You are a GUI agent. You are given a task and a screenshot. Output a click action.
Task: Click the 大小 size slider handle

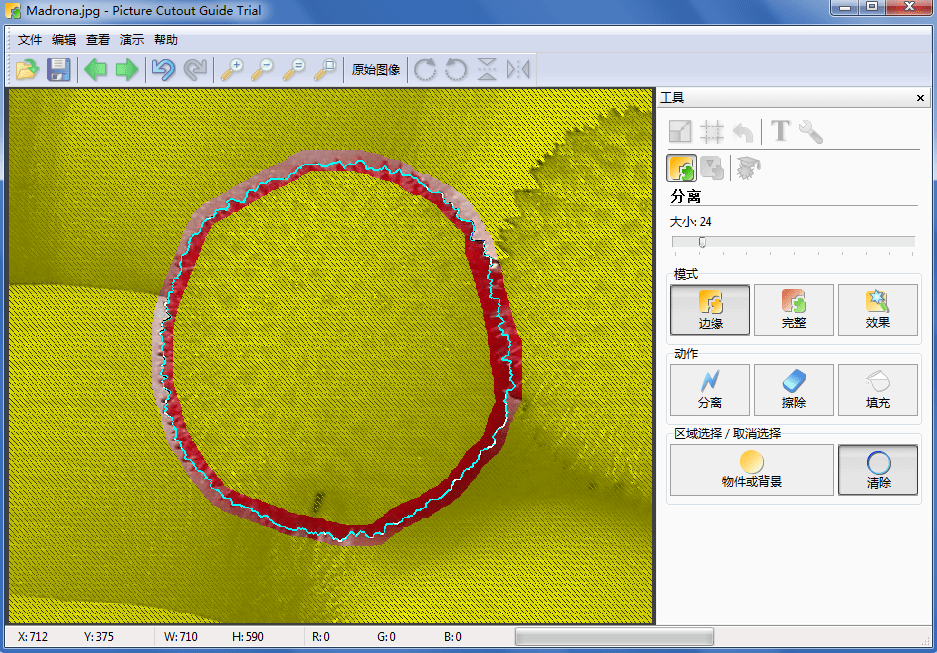pyautogui.click(x=702, y=242)
